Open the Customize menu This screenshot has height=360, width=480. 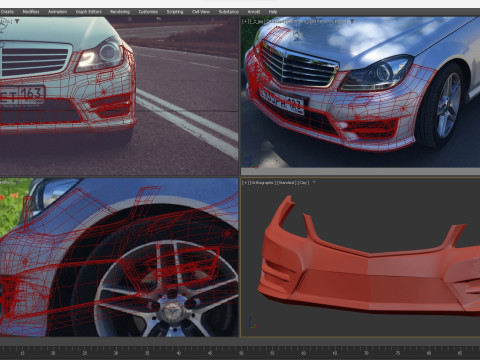click(x=148, y=12)
